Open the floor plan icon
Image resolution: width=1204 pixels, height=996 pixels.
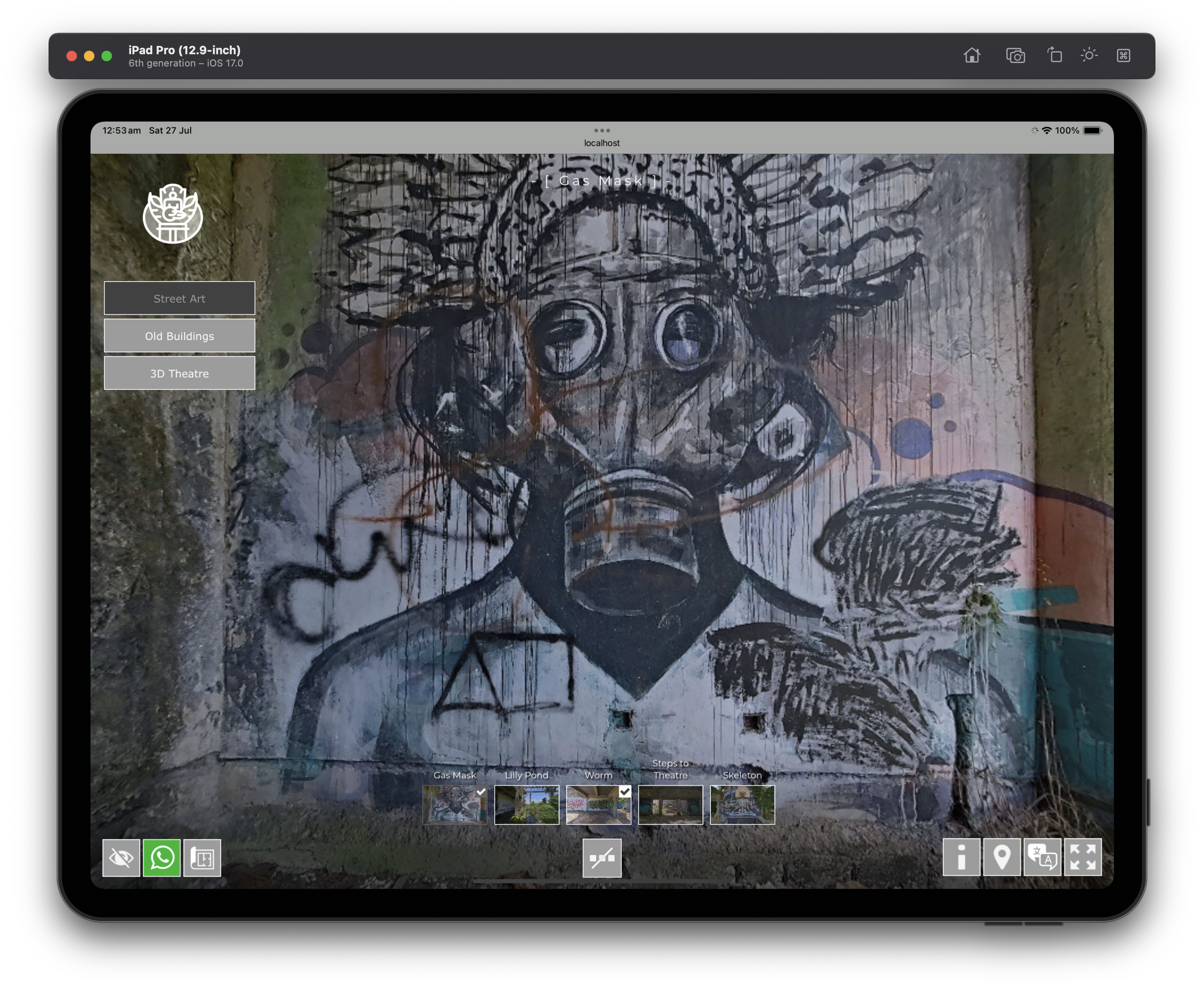[202, 858]
